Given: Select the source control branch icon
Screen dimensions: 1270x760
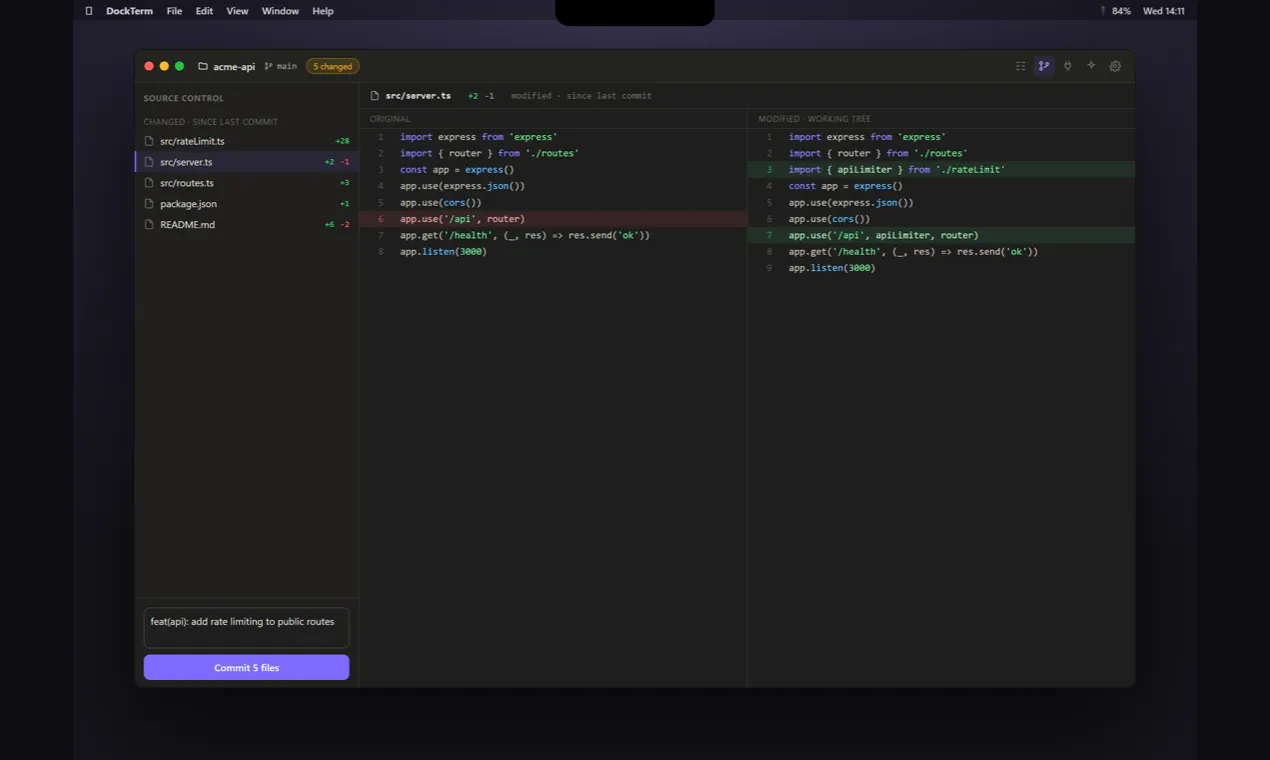Looking at the screenshot, I should click(x=1044, y=66).
